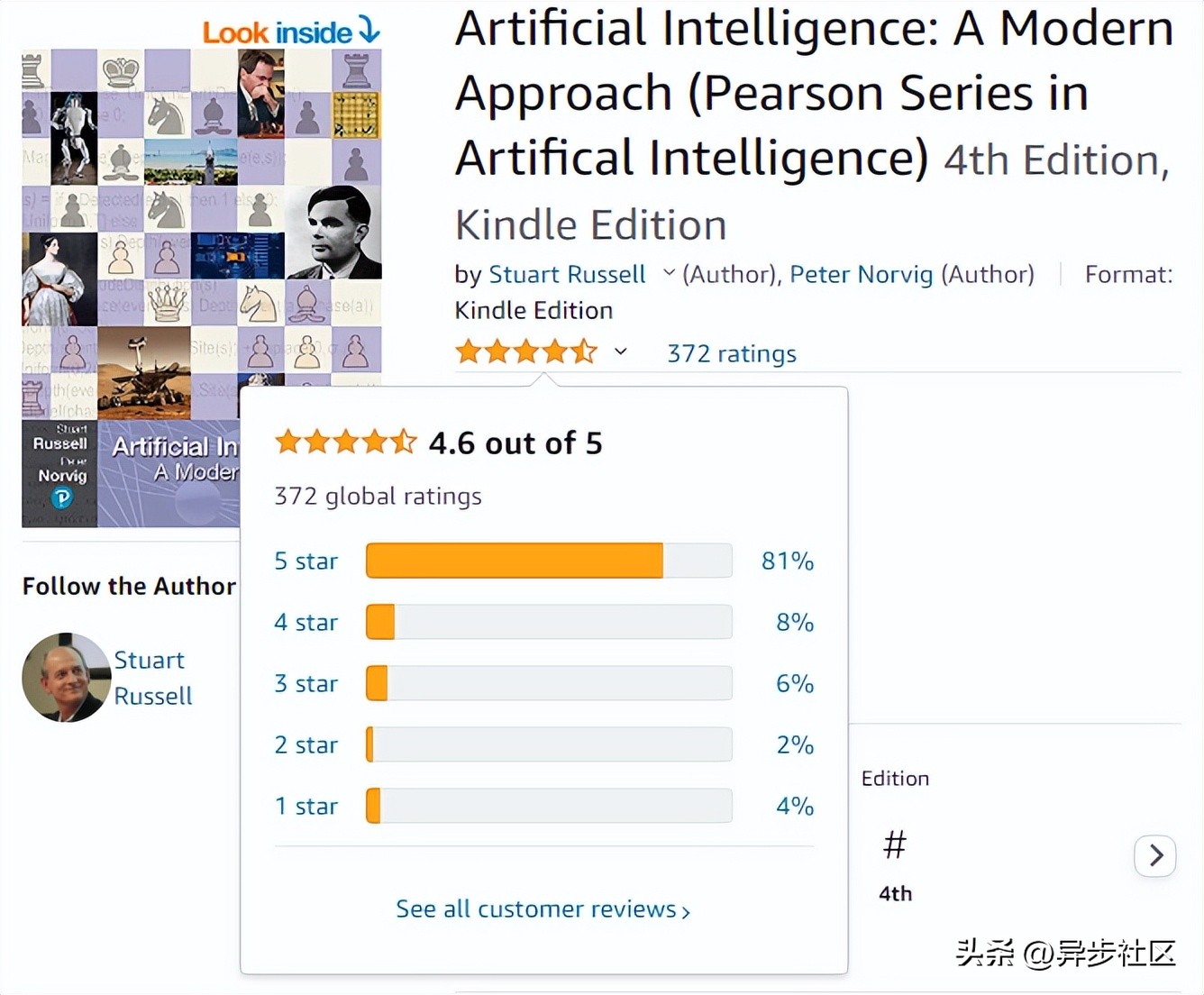Screen dimensions: 1204x995
Task: Expand the author dropdown after Stuart Russell
Action: pos(669,273)
